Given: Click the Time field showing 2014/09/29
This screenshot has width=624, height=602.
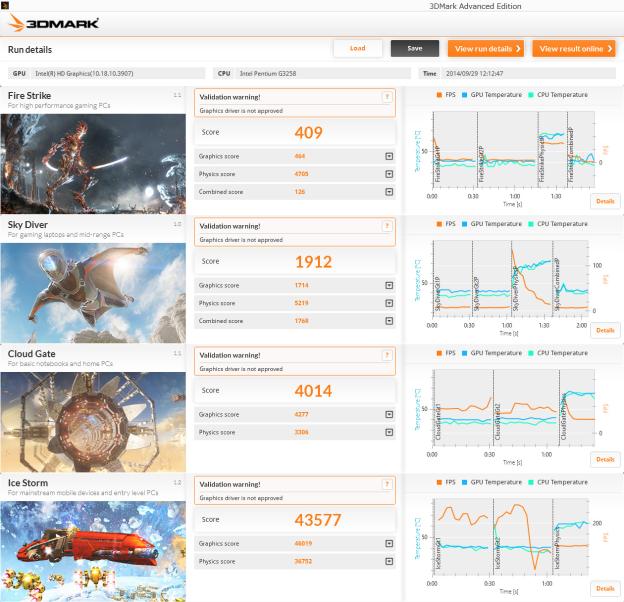Looking at the screenshot, I should click(x=517, y=73).
